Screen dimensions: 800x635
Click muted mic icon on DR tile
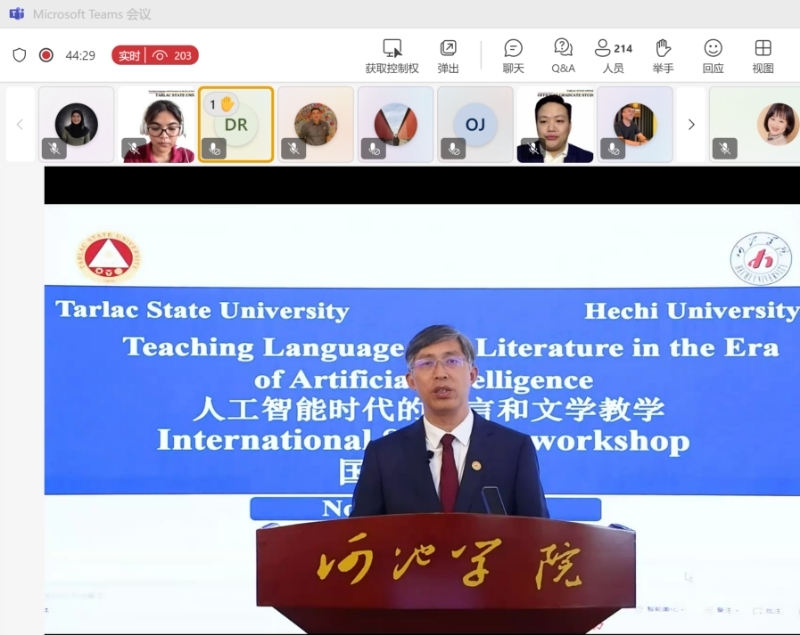pos(213,149)
